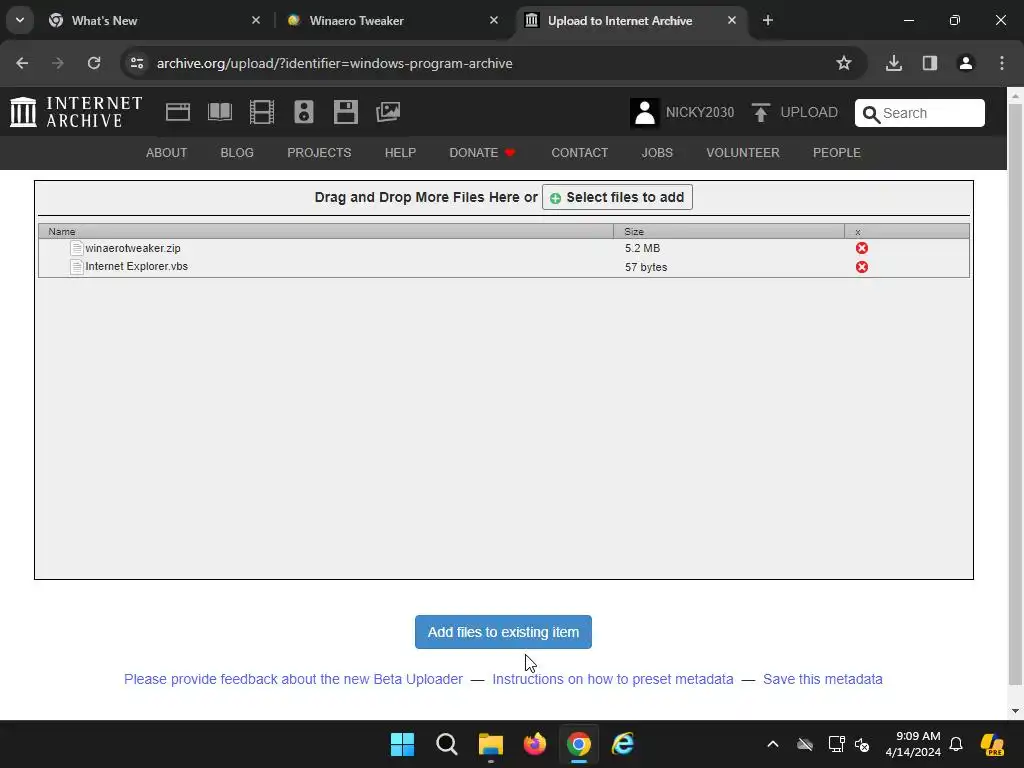The height and width of the screenshot is (768, 1024).
Task: Open the PEOPLE menu item
Action: coord(837,153)
